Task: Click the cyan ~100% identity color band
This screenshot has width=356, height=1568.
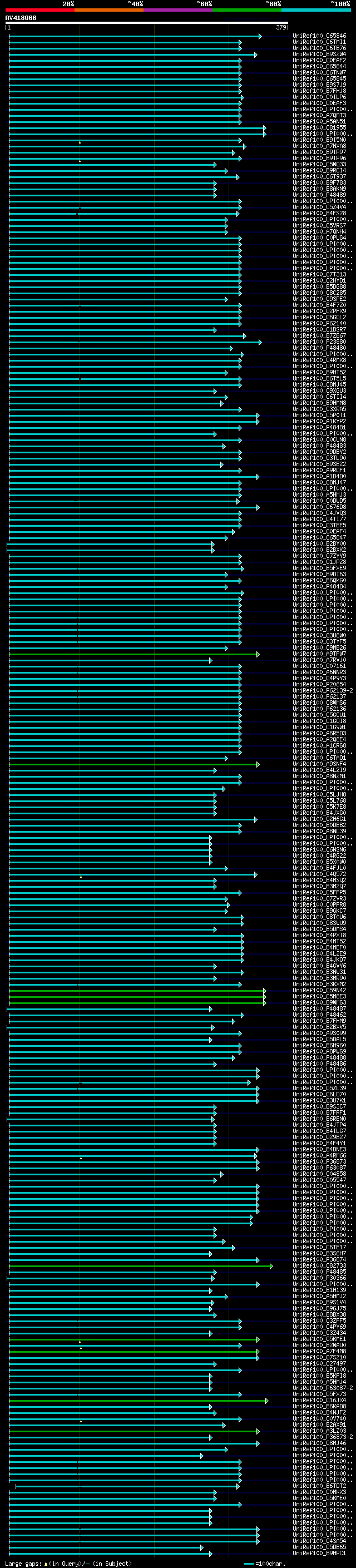Action: 317,10
